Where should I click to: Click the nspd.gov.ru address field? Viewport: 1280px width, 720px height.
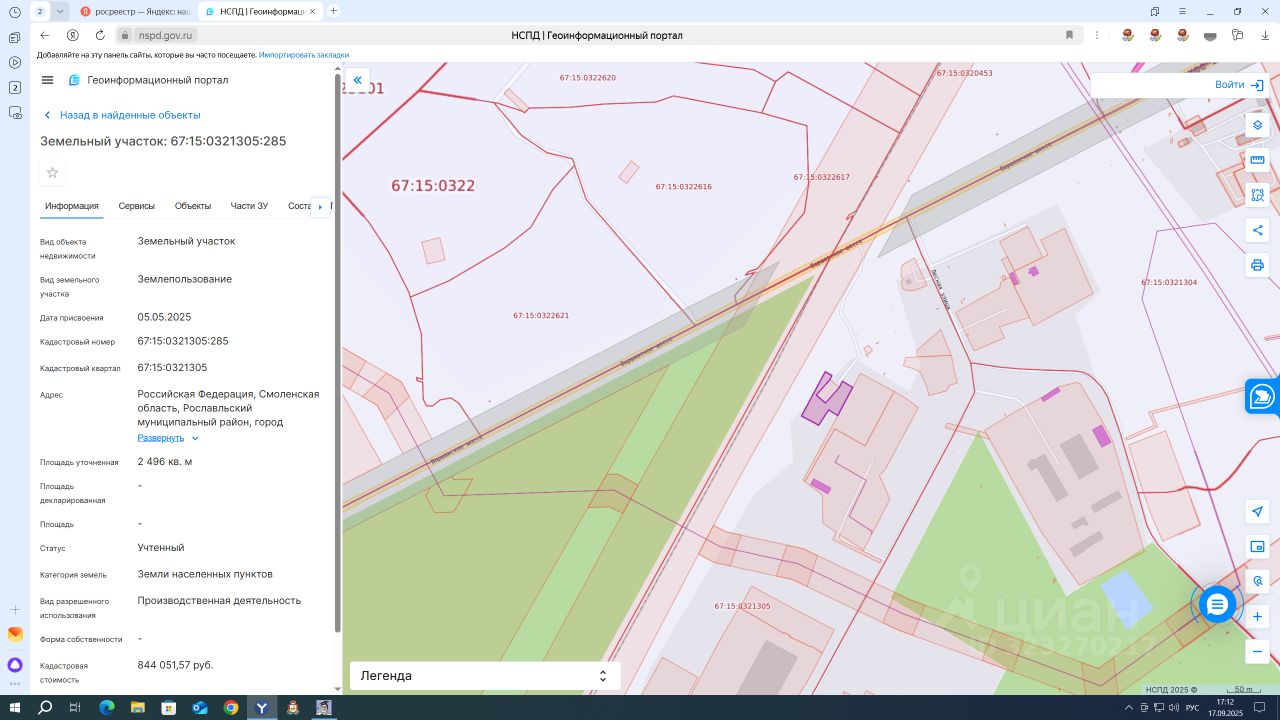pyautogui.click(x=165, y=35)
